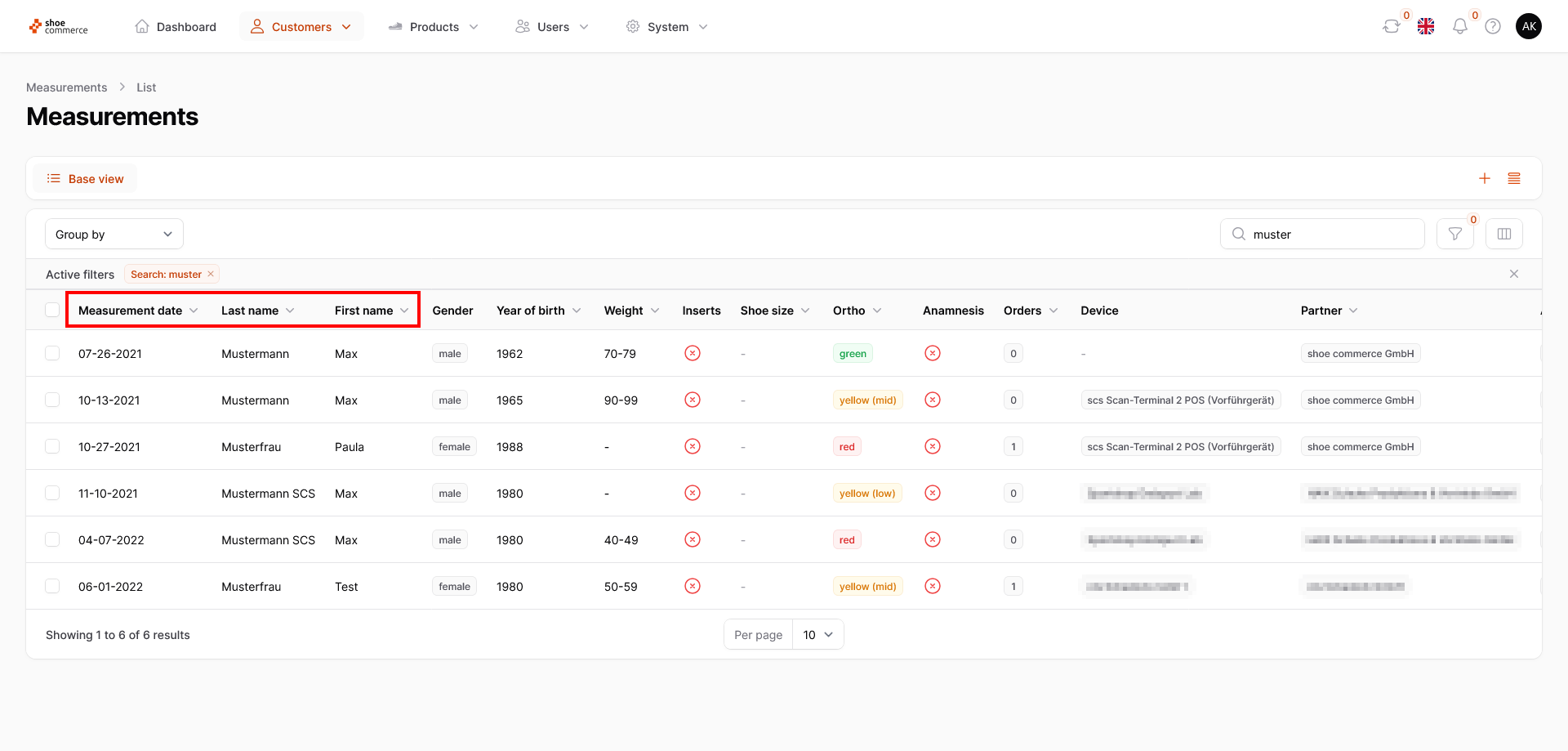Open the view list manager icon
The height and width of the screenshot is (751, 1568).
(1514, 178)
